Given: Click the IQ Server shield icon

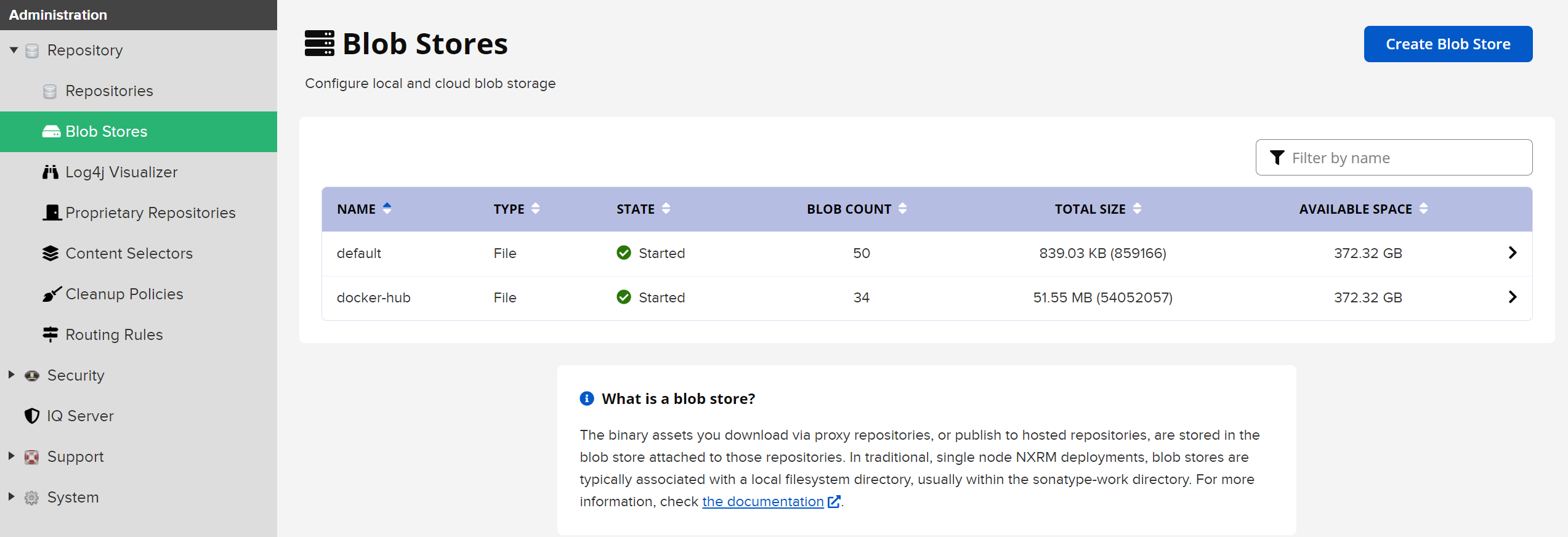Looking at the screenshot, I should [x=31, y=416].
